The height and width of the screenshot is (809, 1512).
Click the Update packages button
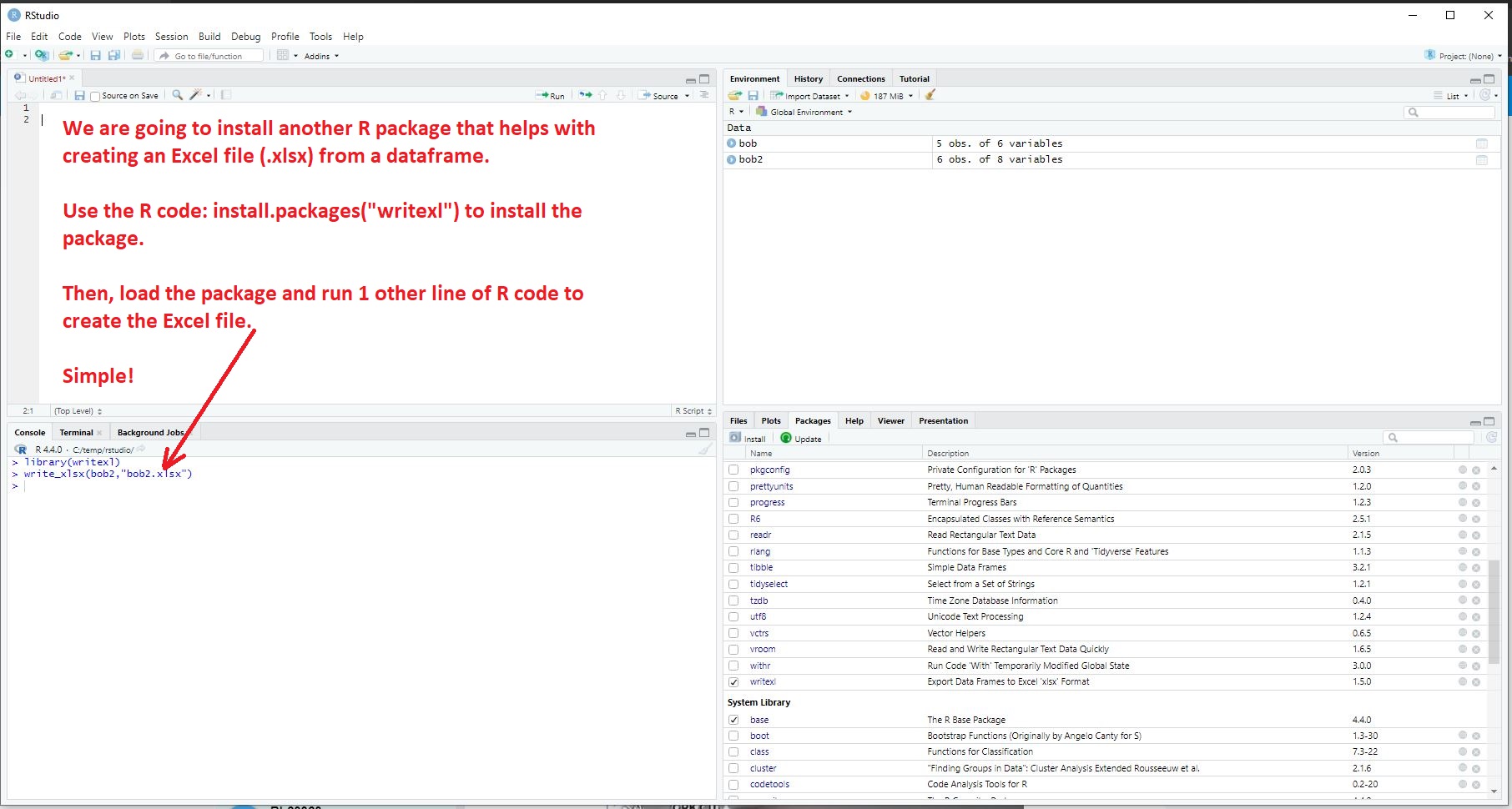[801, 439]
